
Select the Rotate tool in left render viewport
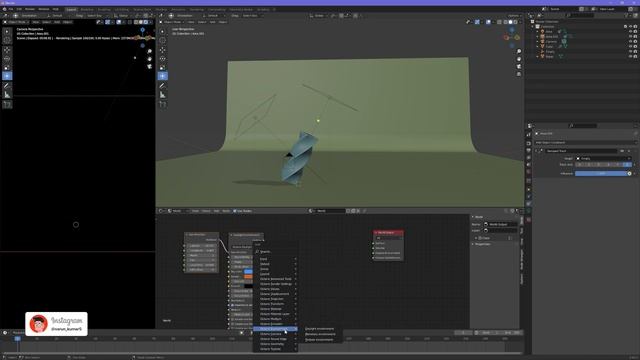(7, 59)
